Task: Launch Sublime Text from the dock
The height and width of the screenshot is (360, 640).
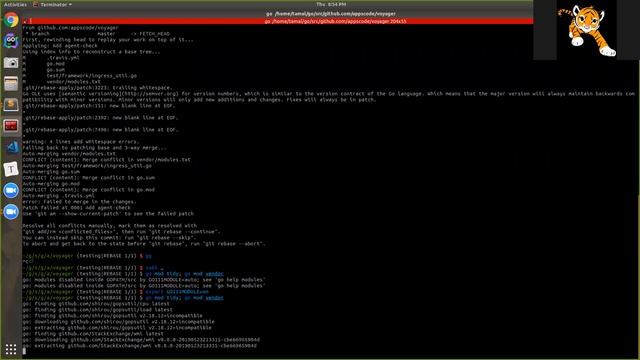Action: [x=11, y=105]
